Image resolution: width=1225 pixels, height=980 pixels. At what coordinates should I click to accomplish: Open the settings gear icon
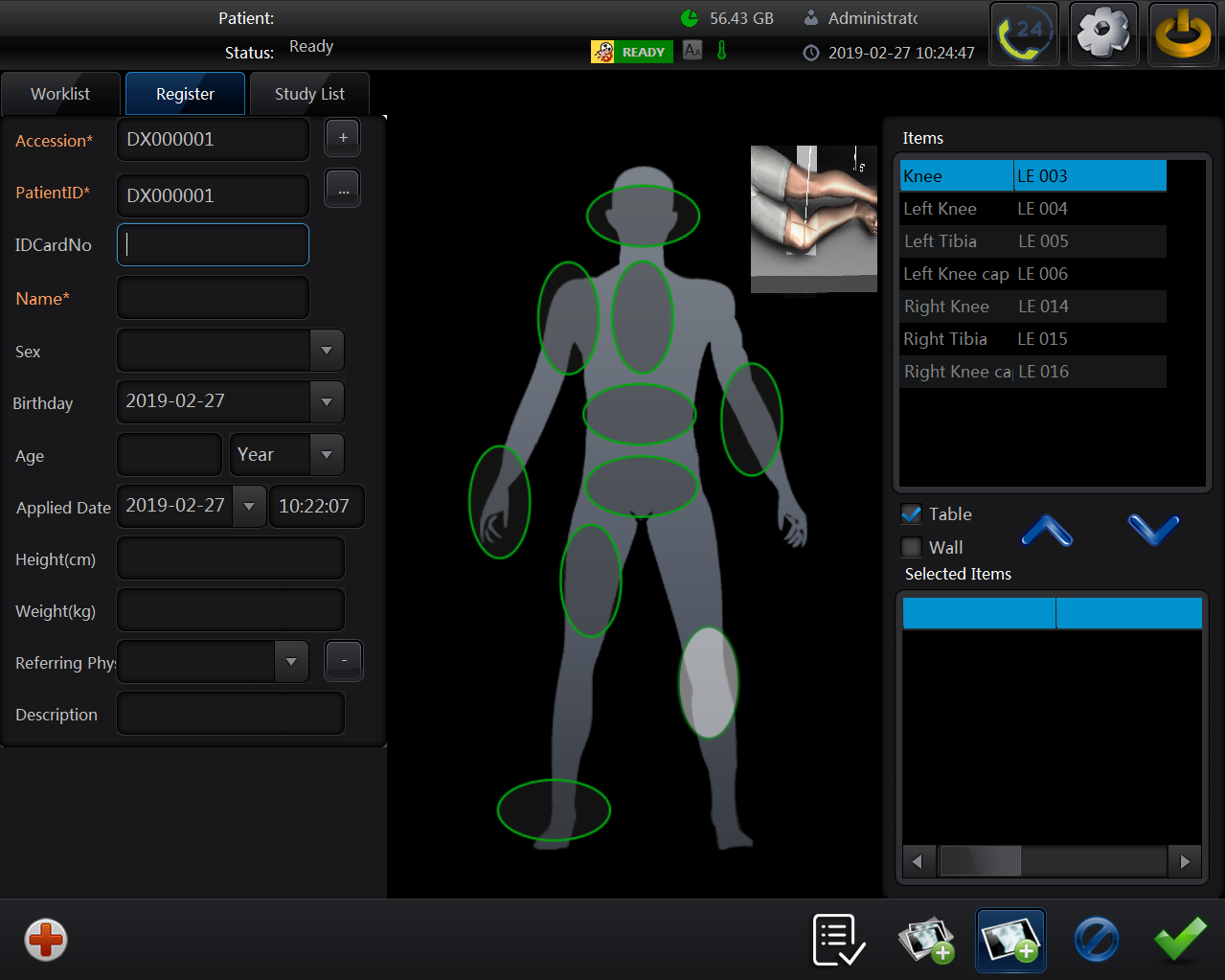pos(1103,34)
